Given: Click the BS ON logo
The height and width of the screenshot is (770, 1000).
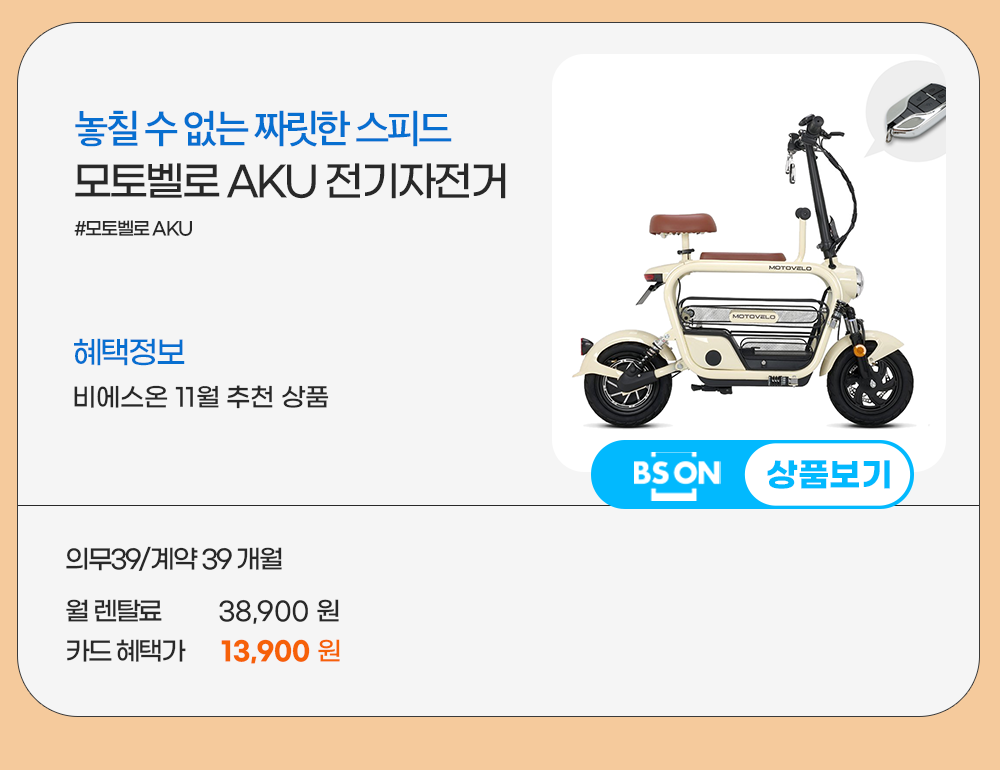Looking at the screenshot, I should click(676, 475).
